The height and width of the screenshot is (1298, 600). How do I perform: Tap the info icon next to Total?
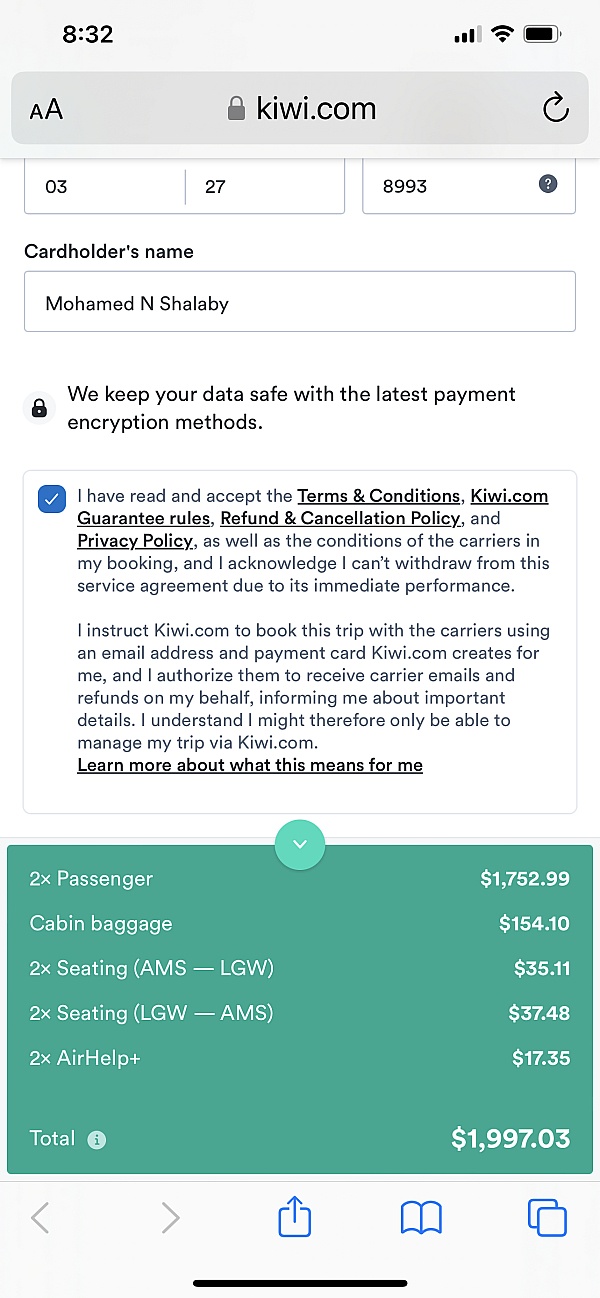point(95,1138)
